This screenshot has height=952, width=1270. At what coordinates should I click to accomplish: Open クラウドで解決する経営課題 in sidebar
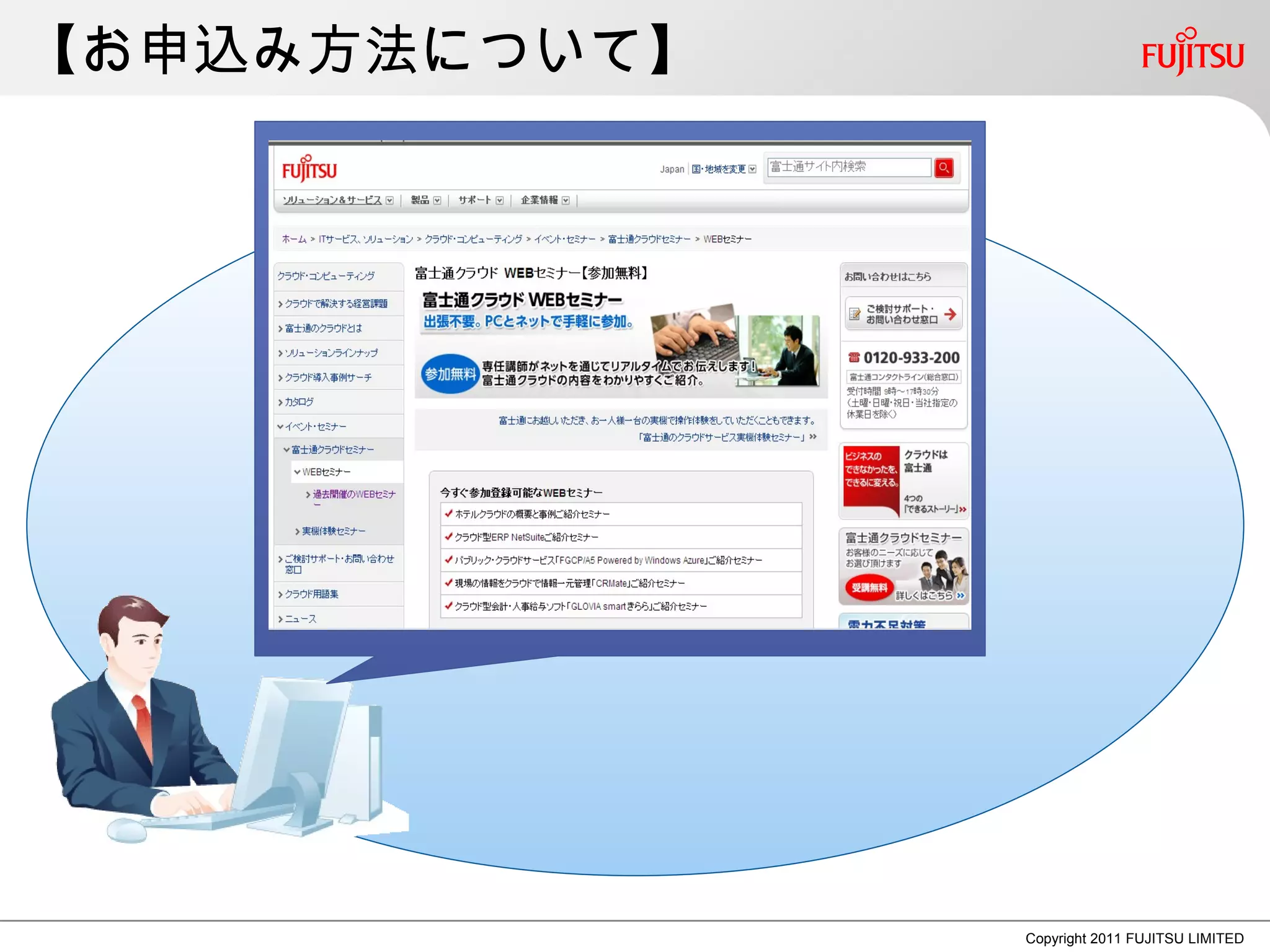(x=336, y=304)
